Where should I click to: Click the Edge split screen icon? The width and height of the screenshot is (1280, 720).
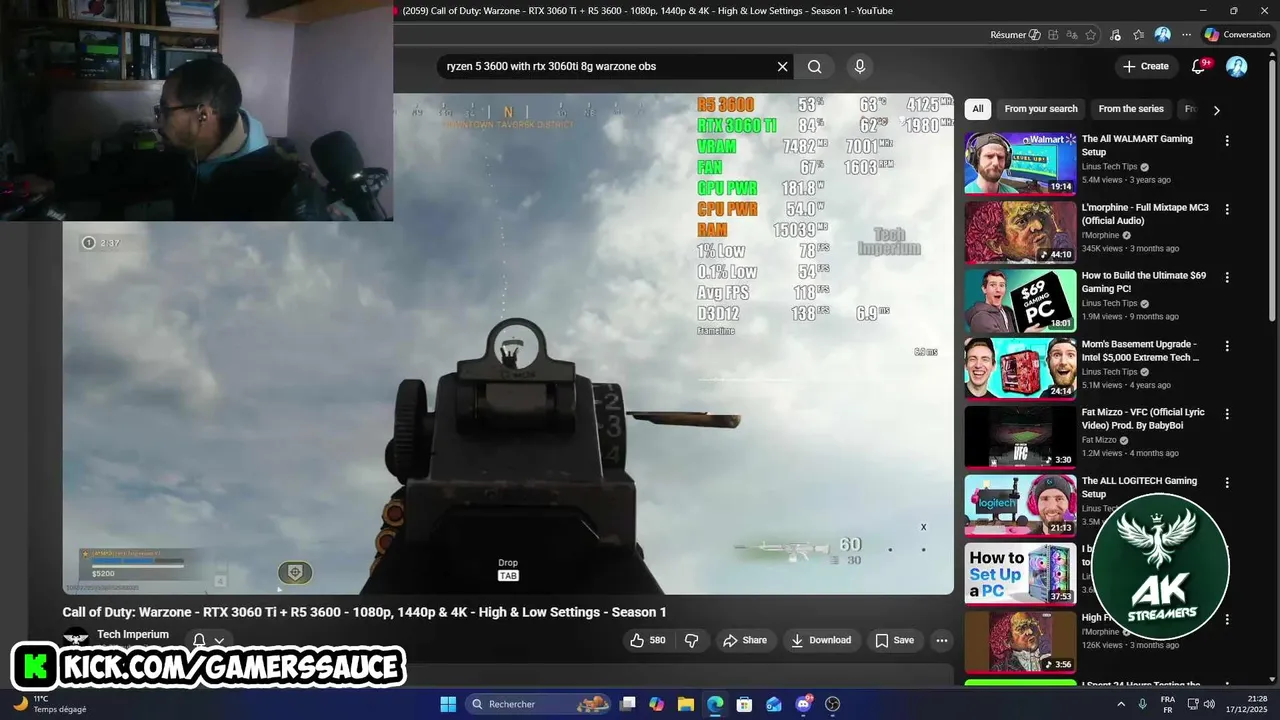tap(1054, 35)
